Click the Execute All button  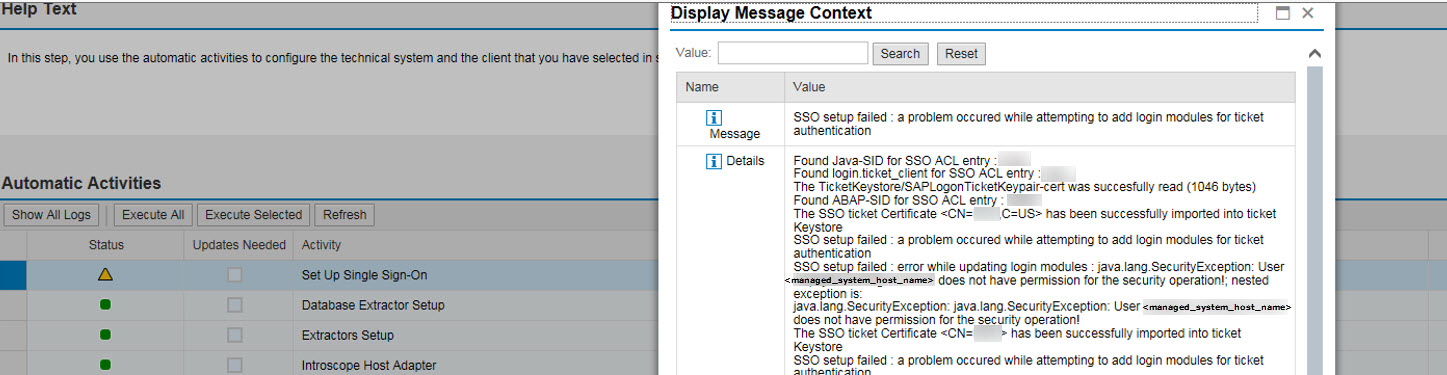coord(153,215)
